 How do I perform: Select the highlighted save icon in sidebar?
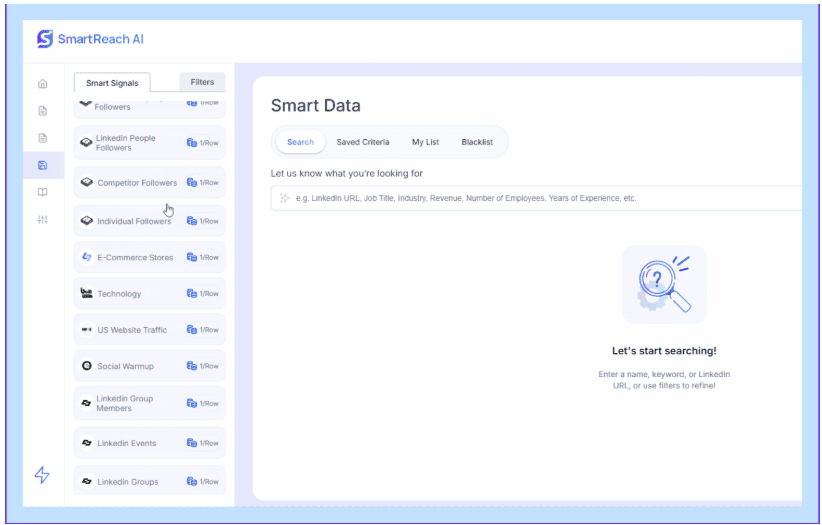(x=43, y=165)
